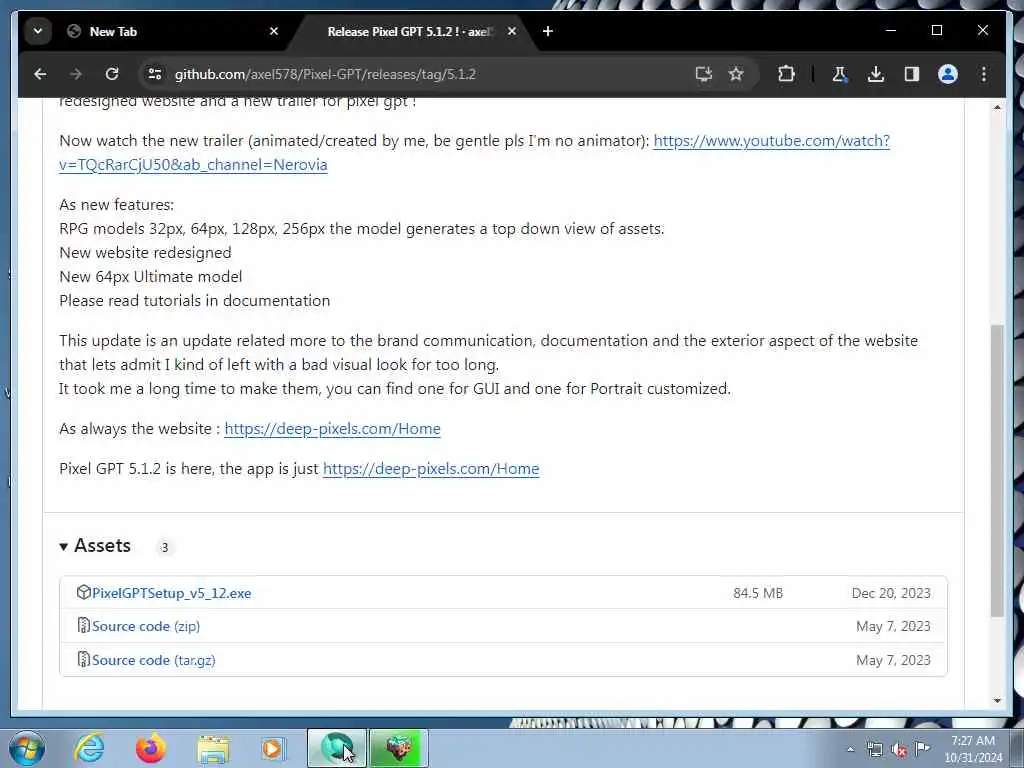
Task: Reload the GitHub release page
Action: tap(112, 74)
